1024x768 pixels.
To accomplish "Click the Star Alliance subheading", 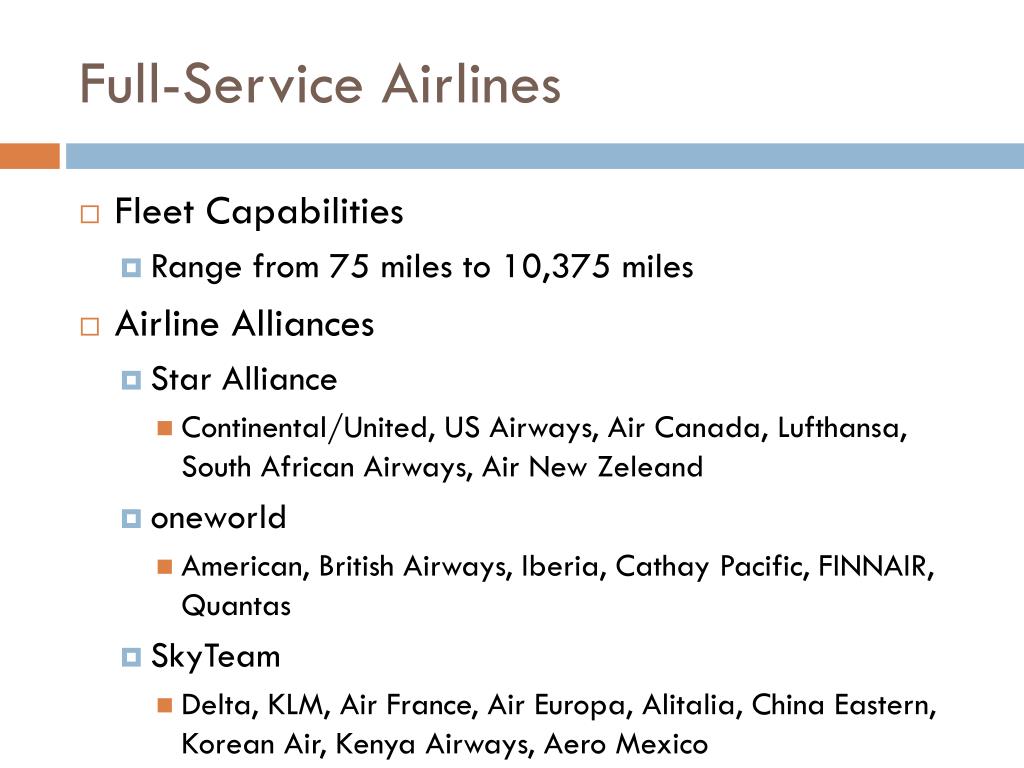I will (244, 379).
